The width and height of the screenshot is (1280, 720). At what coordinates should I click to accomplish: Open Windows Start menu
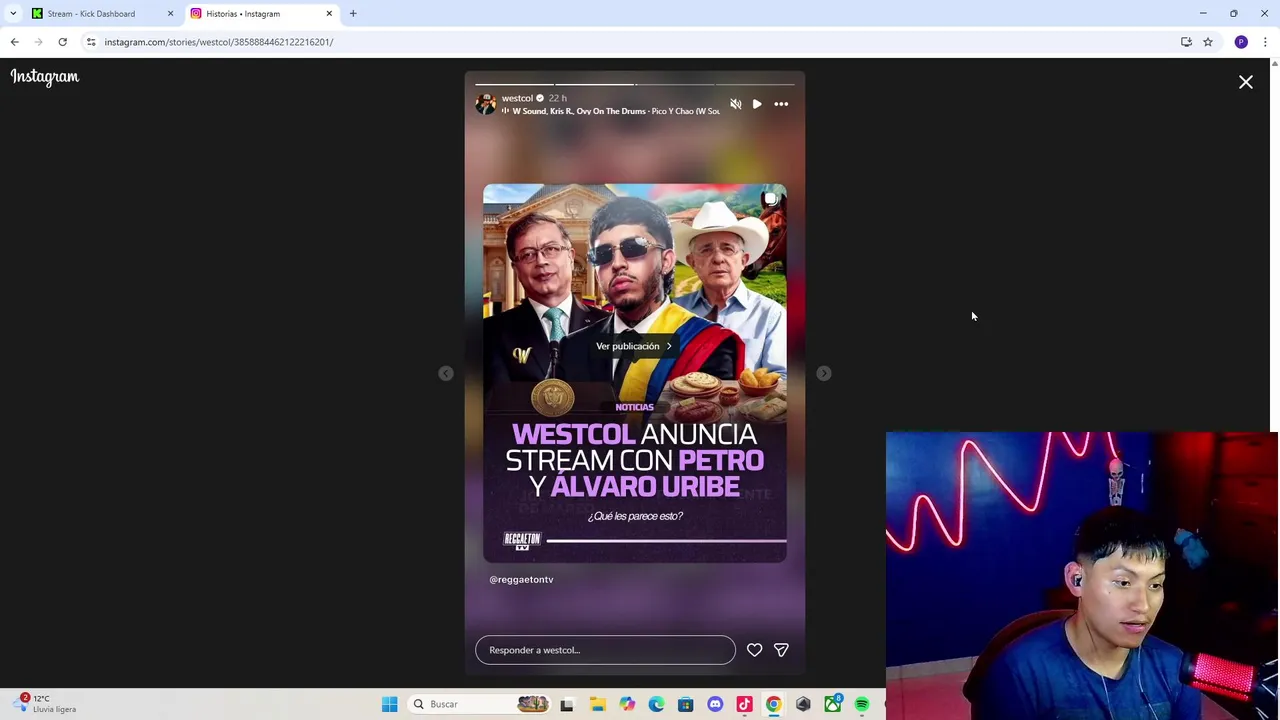click(389, 704)
